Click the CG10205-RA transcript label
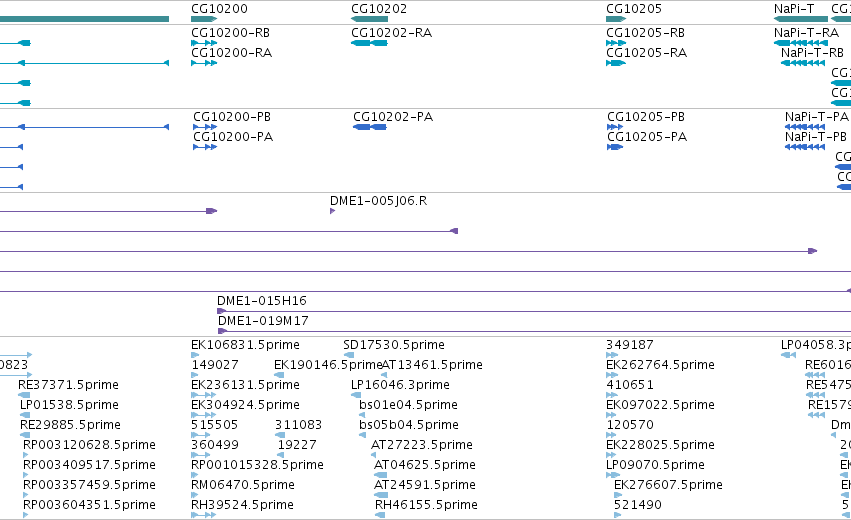851x520 pixels. pyautogui.click(x=646, y=53)
